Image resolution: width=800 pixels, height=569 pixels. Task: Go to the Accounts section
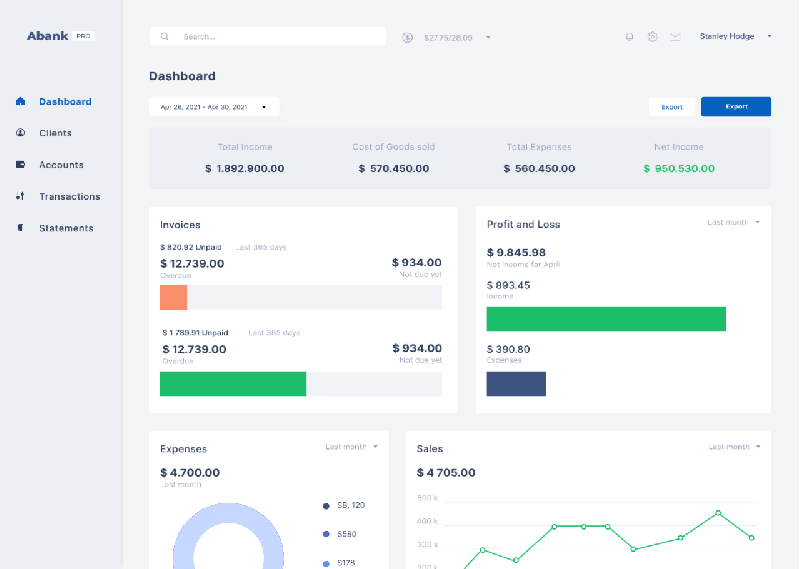click(x=61, y=165)
